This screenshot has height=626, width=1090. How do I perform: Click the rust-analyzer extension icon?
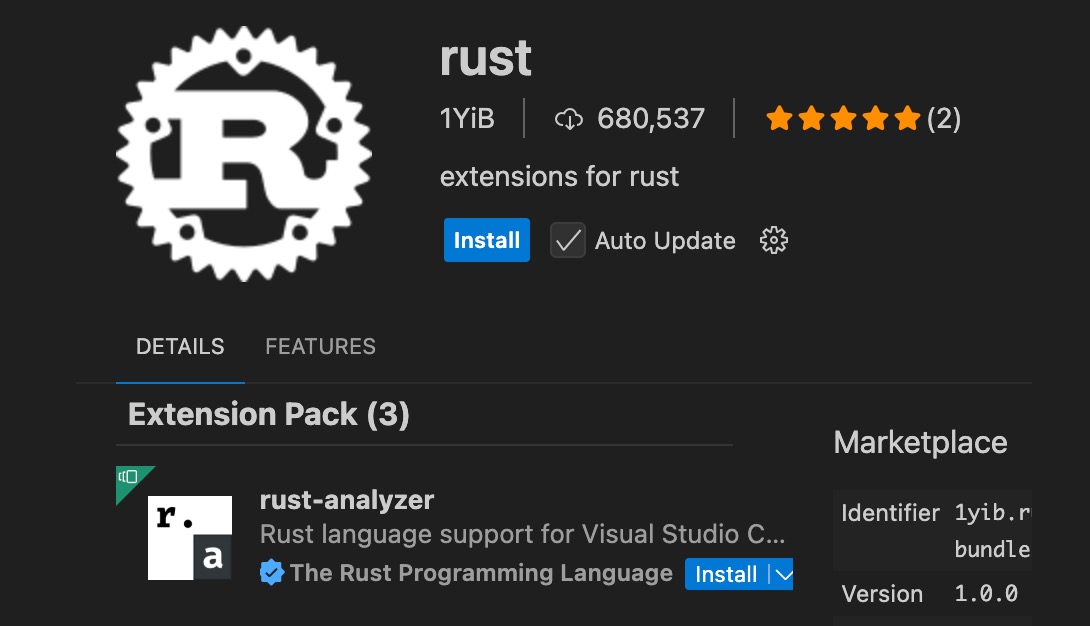[190, 538]
